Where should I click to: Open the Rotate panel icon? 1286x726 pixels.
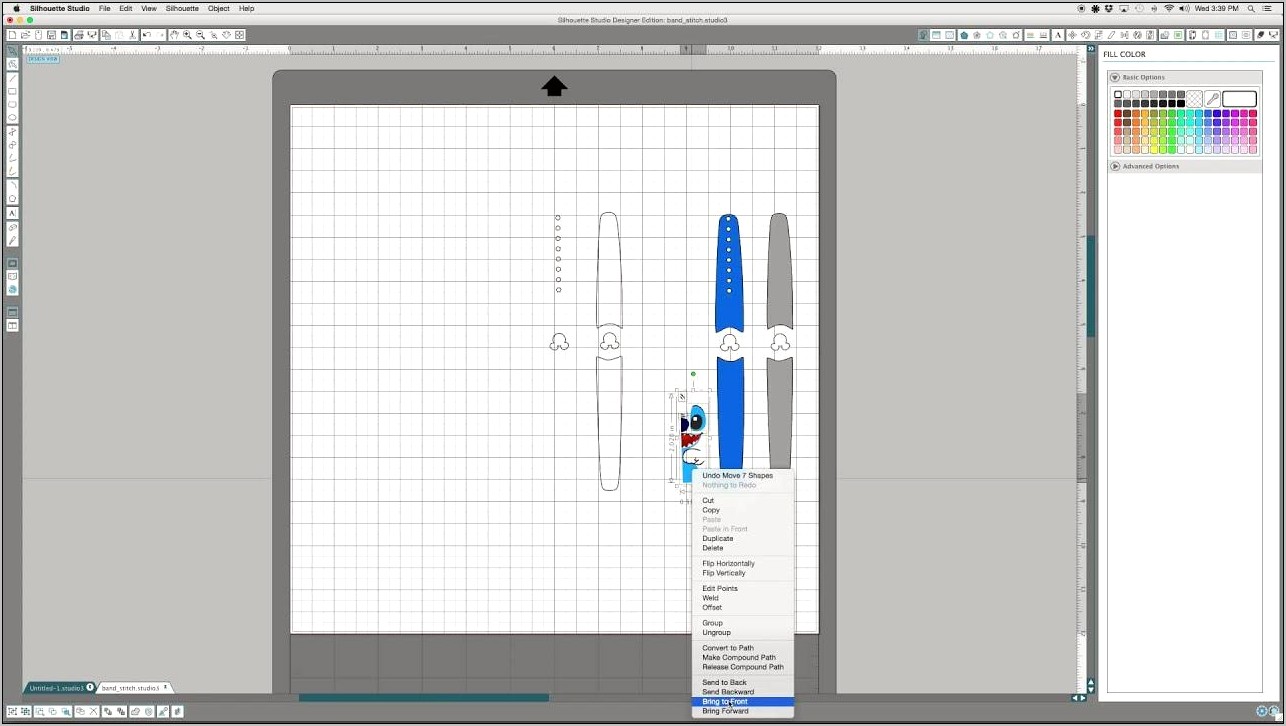[1085, 35]
